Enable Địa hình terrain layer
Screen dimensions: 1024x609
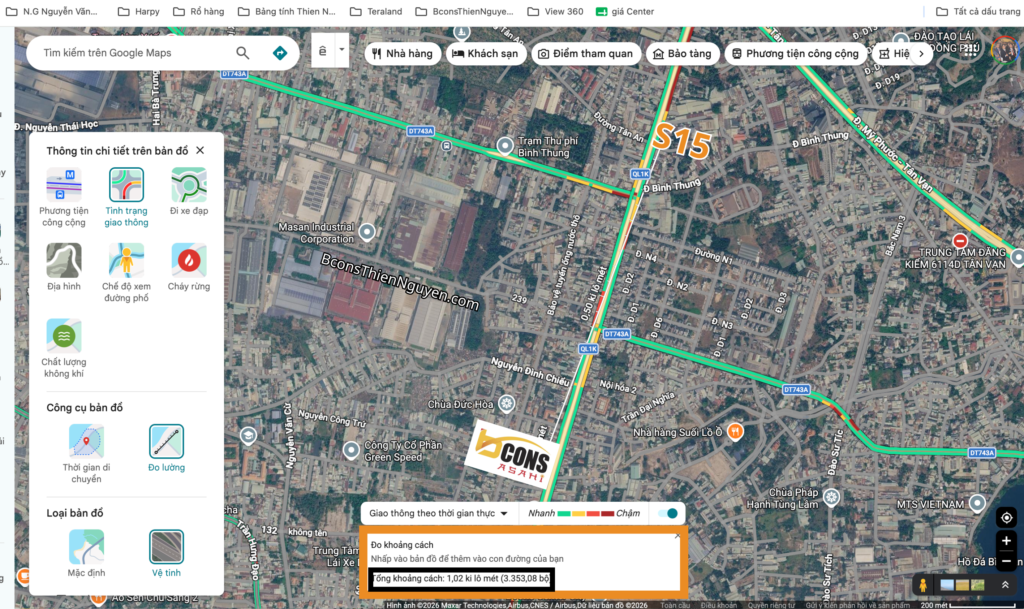[x=63, y=266]
